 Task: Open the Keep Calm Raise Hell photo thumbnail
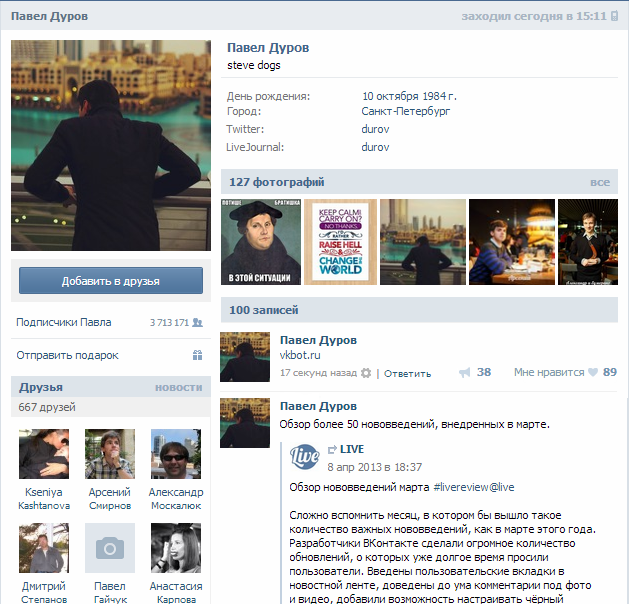click(x=340, y=242)
